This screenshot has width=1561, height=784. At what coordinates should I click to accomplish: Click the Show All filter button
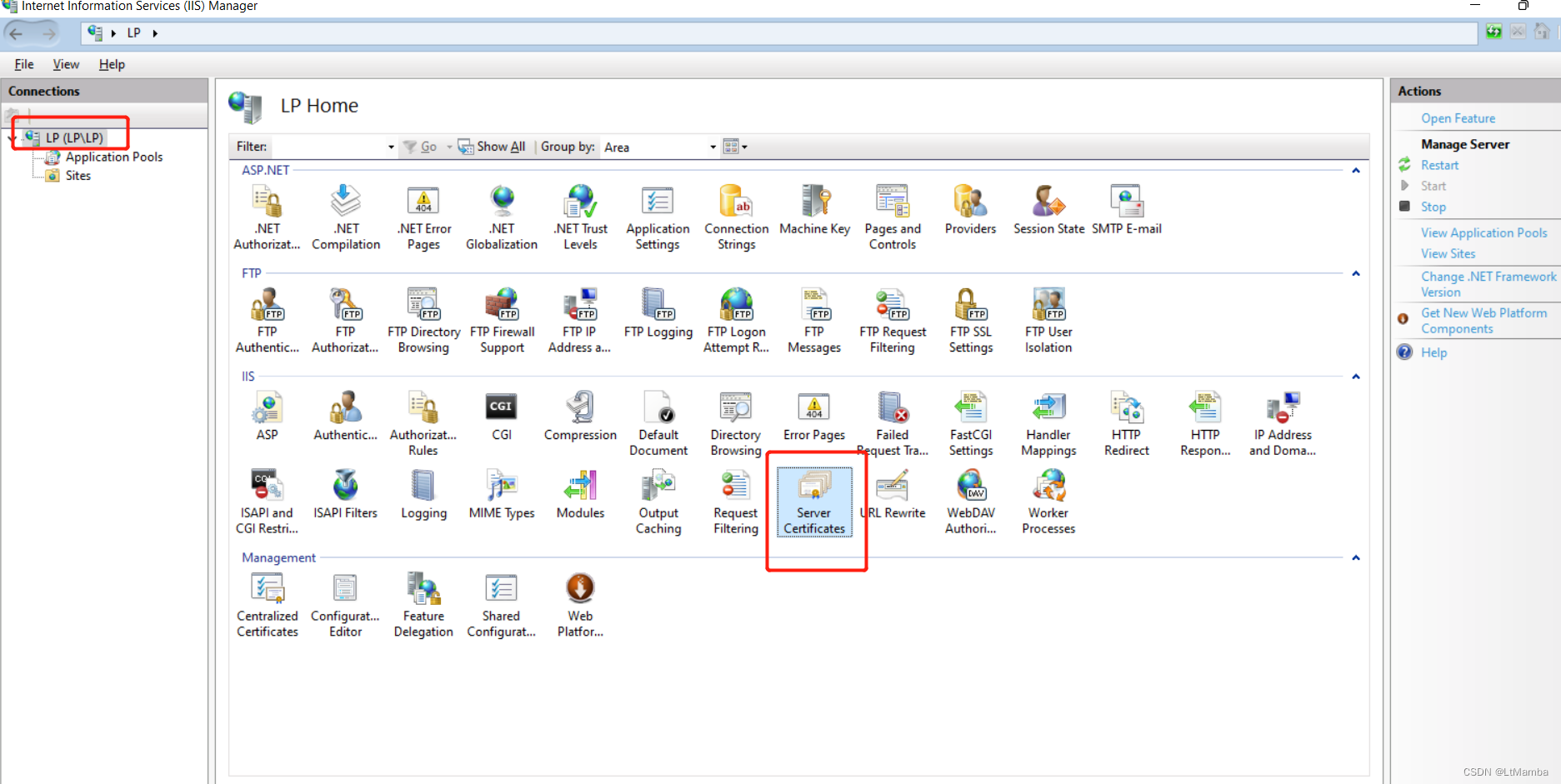point(492,147)
